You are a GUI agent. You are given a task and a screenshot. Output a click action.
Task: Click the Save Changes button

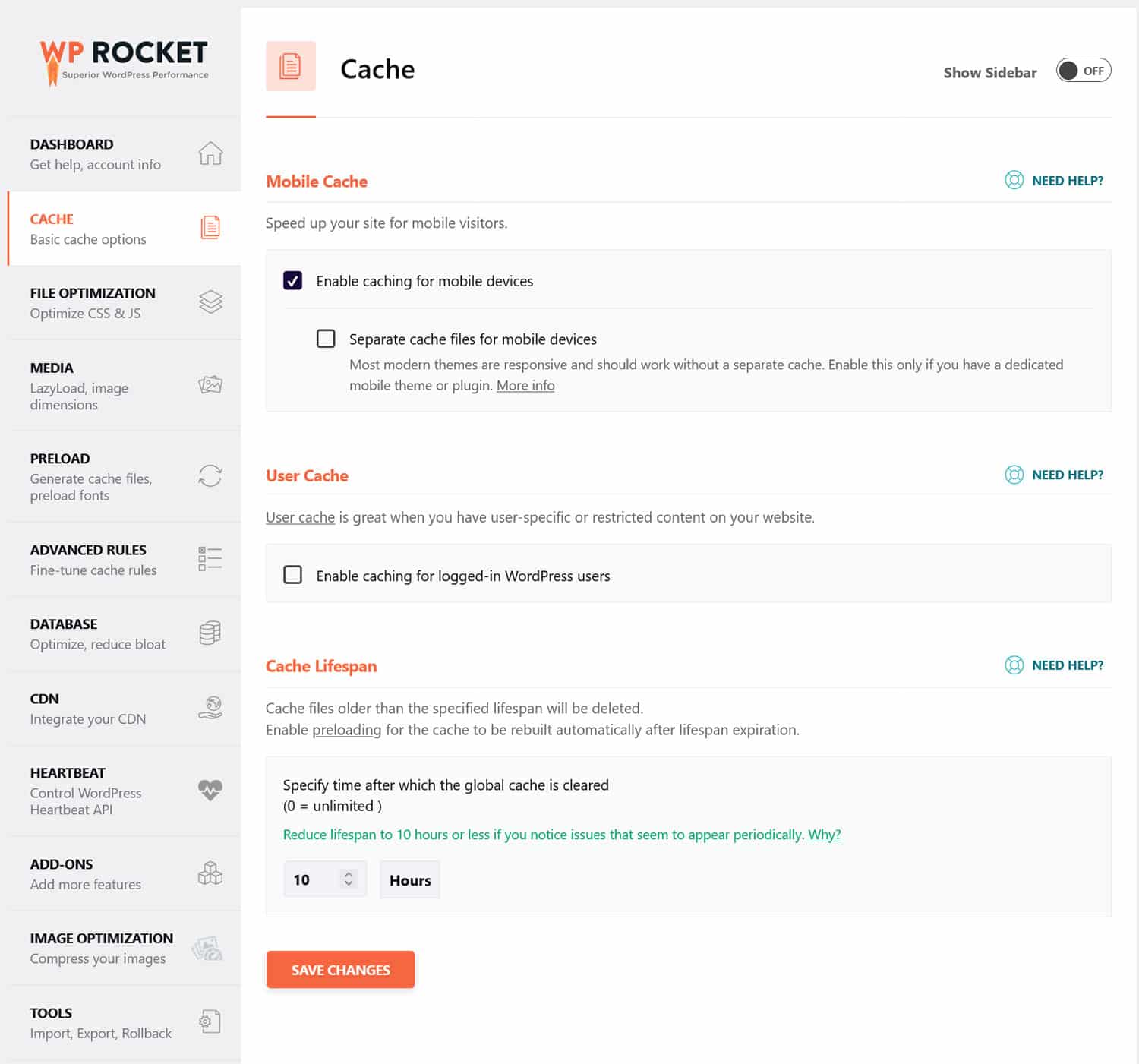tap(340, 970)
